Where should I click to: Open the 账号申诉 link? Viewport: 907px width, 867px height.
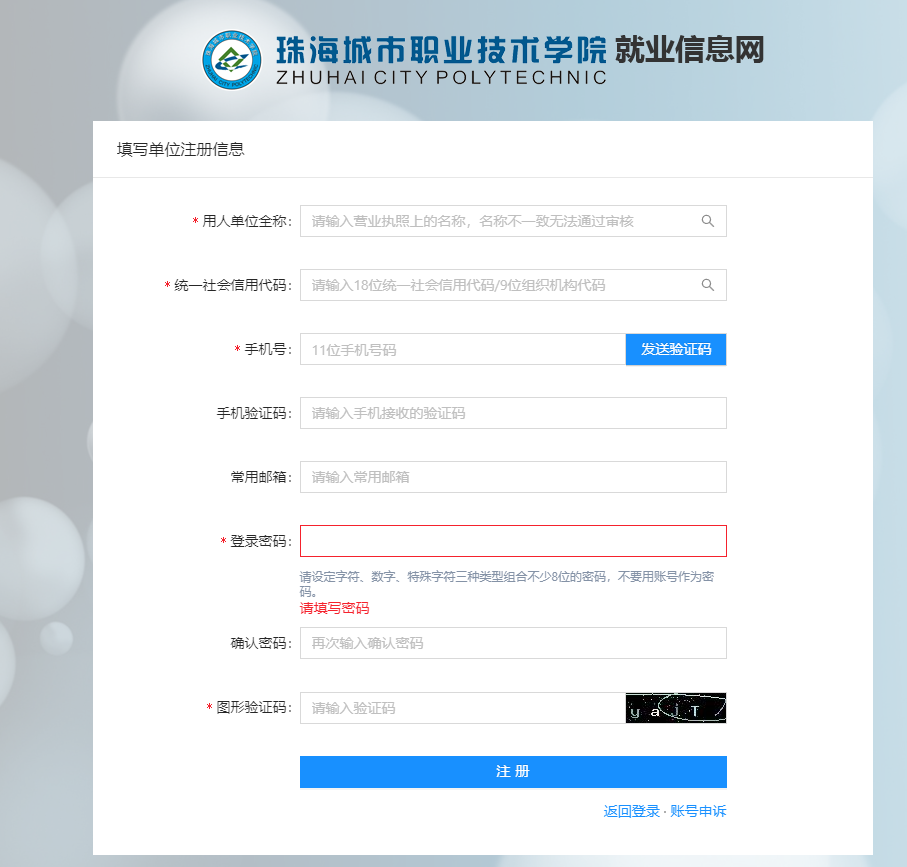point(698,811)
